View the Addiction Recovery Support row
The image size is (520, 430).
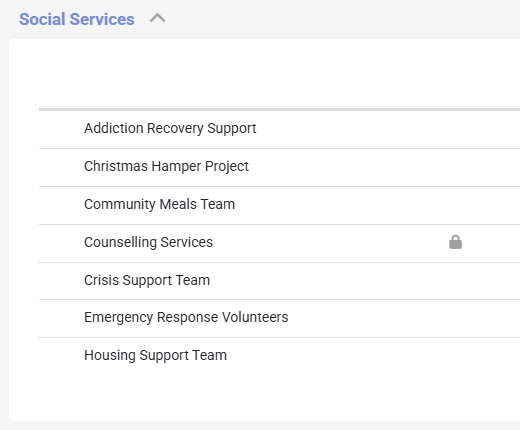click(279, 129)
